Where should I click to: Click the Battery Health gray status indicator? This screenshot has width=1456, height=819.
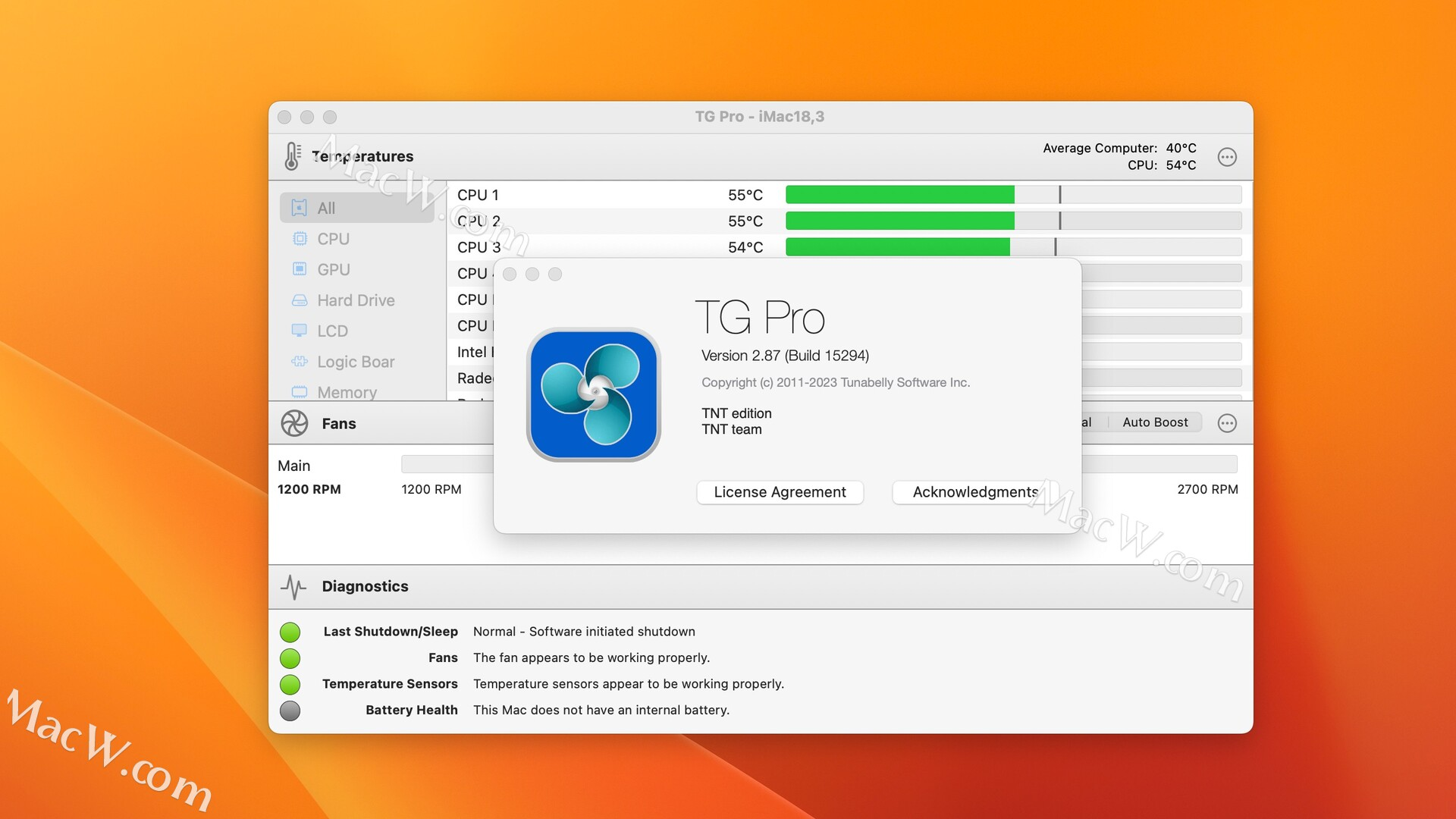(x=290, y=711)
